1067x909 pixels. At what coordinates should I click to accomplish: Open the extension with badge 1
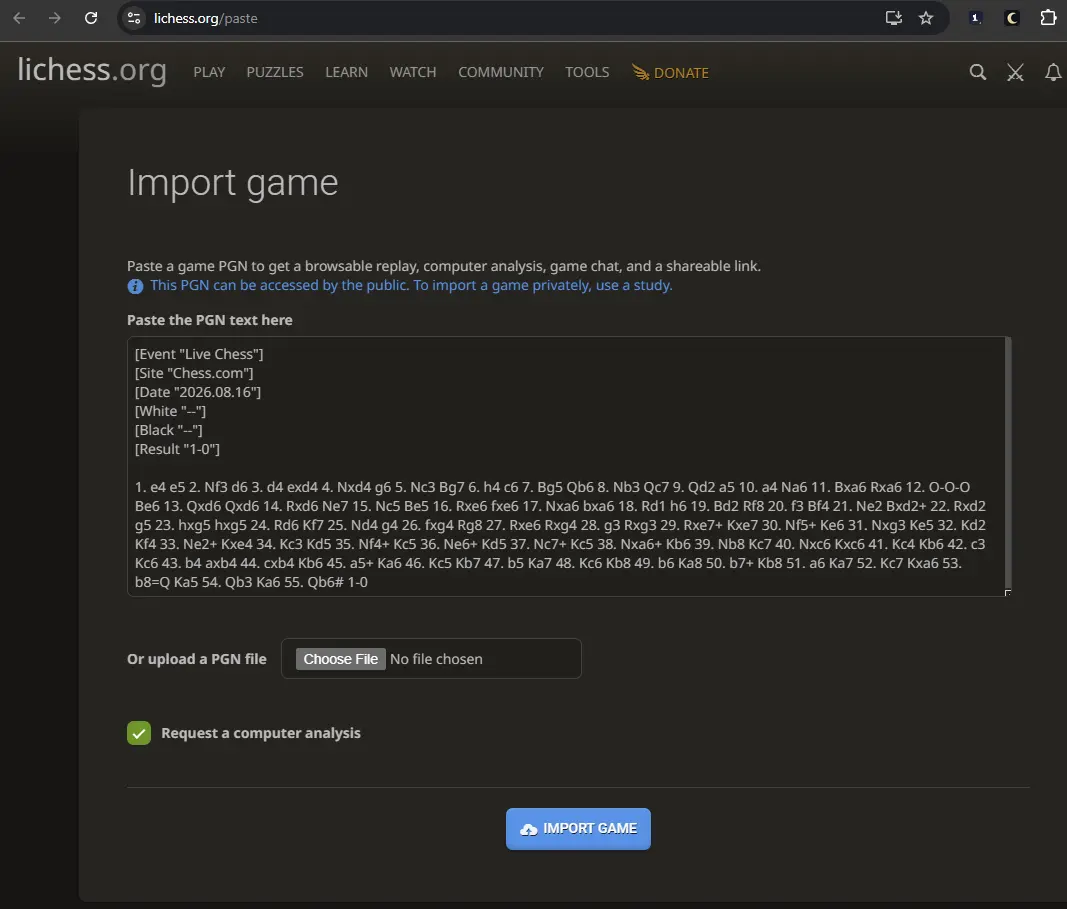[975, 18]
